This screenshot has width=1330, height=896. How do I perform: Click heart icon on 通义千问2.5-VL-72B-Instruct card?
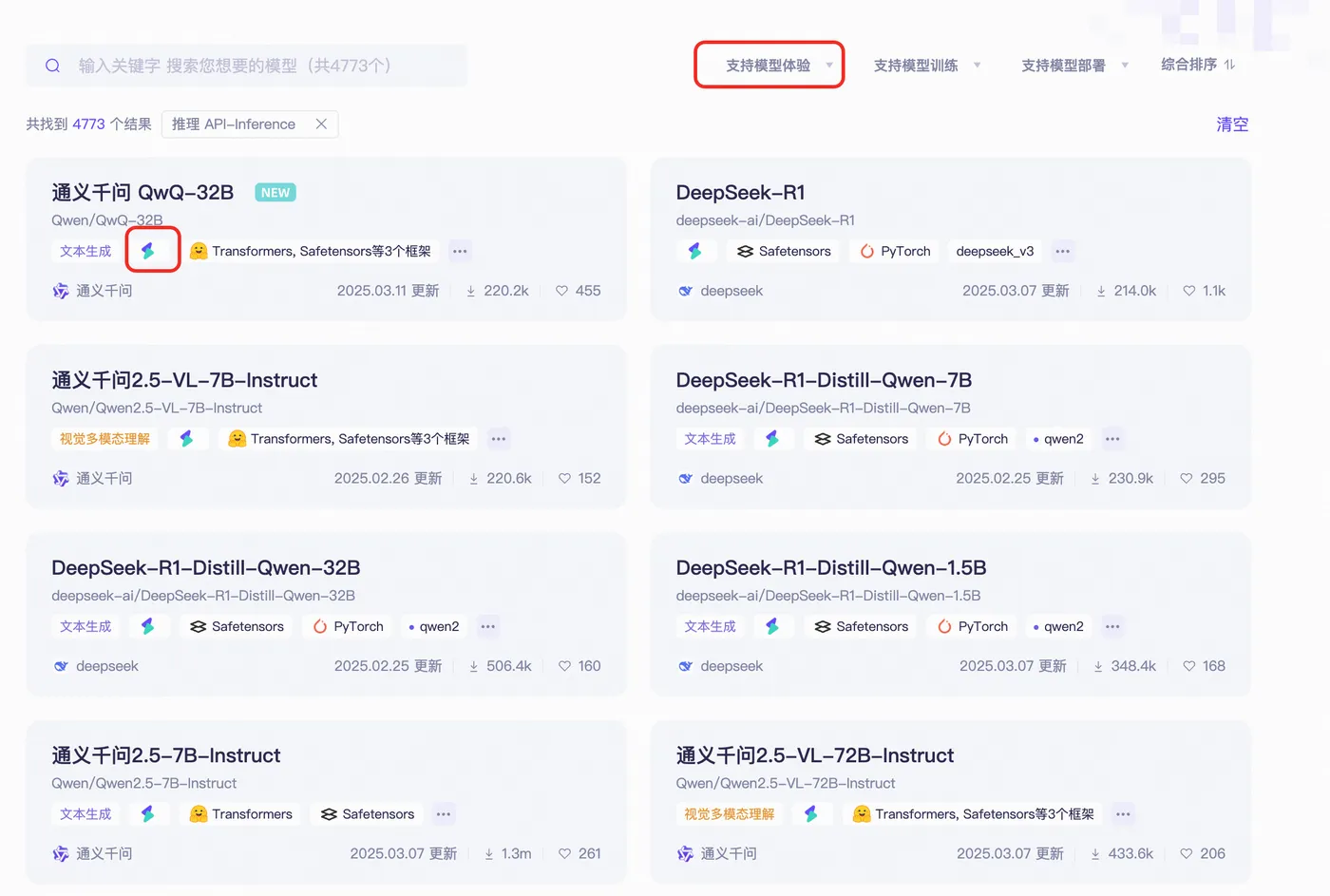click(x=1187, y=854)
